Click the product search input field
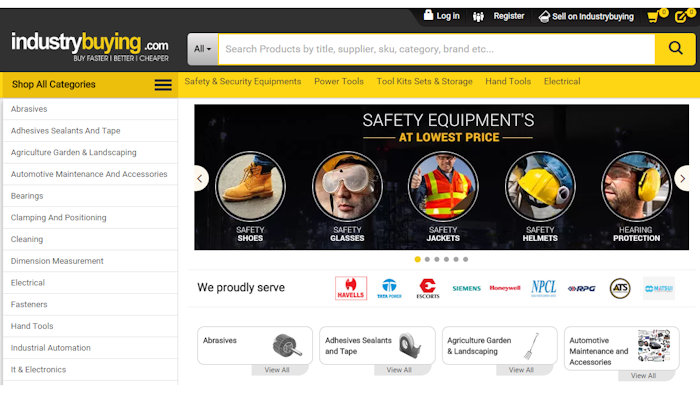700x394 pixels. click(437, 49)
